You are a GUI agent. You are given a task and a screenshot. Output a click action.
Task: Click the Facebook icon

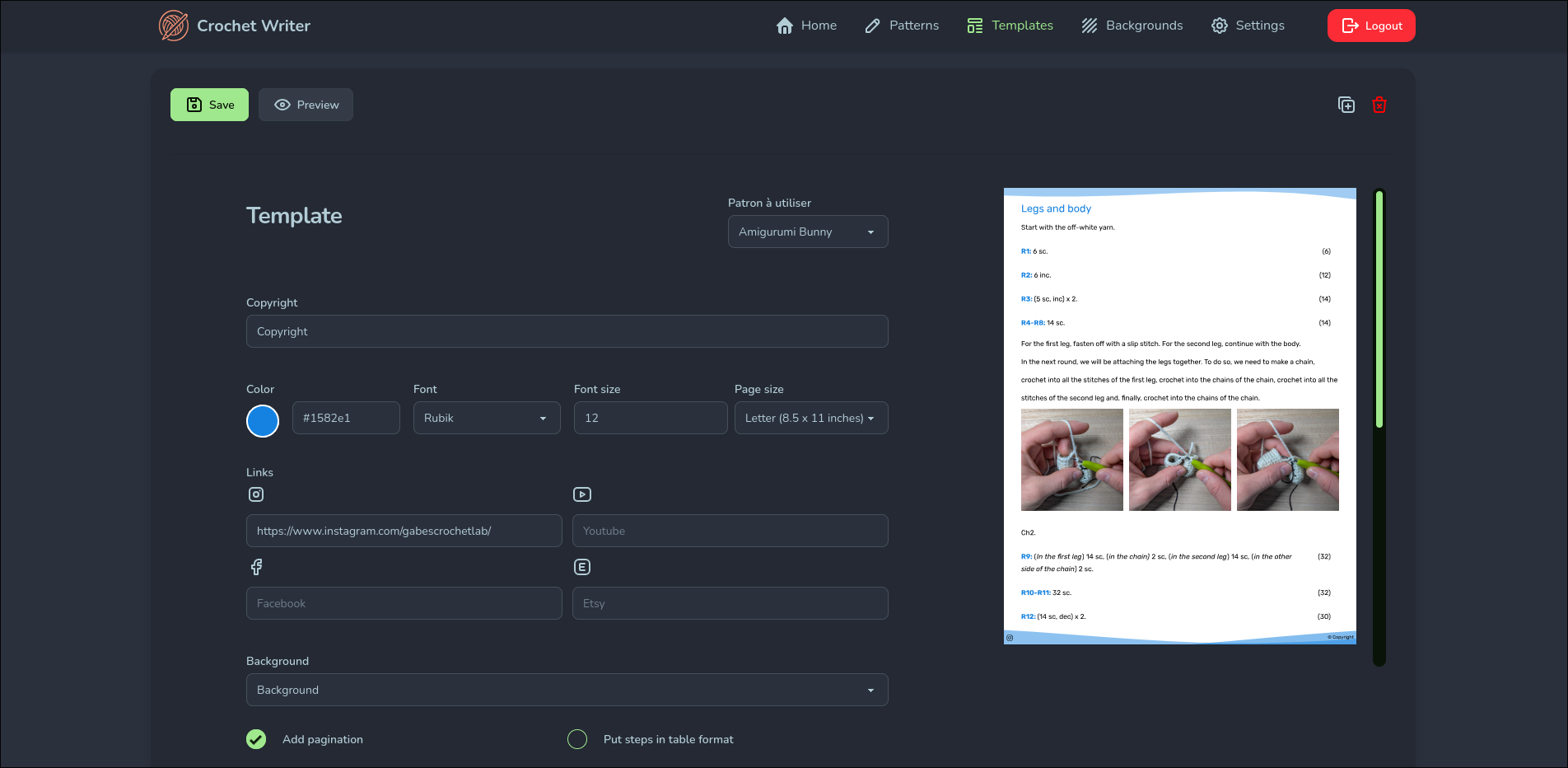pos(256,567)
